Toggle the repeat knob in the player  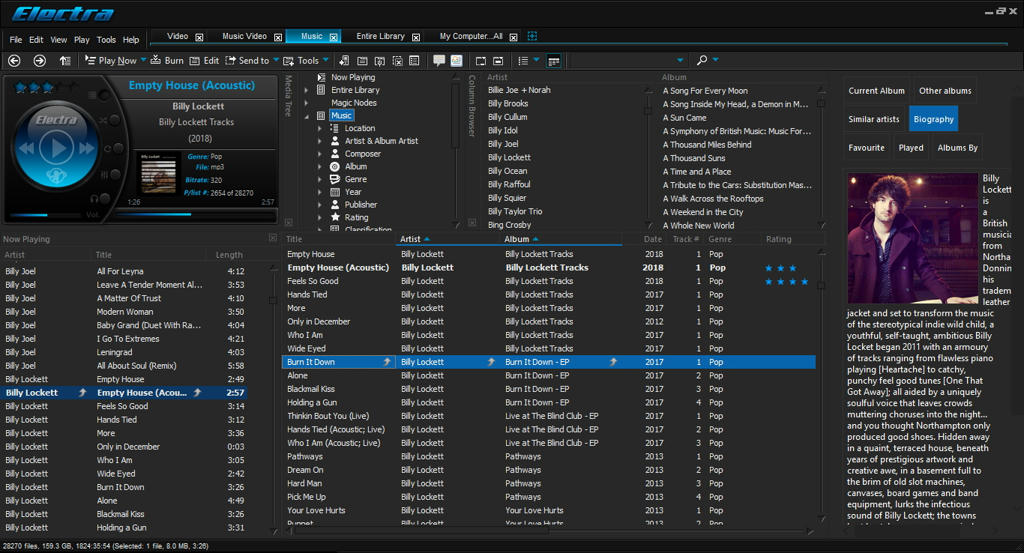coord(118,148)
